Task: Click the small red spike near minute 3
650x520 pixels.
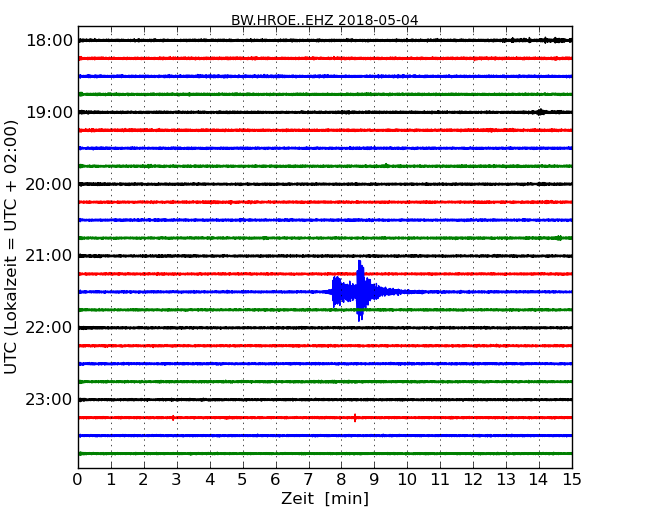Action: pos(173,418)
